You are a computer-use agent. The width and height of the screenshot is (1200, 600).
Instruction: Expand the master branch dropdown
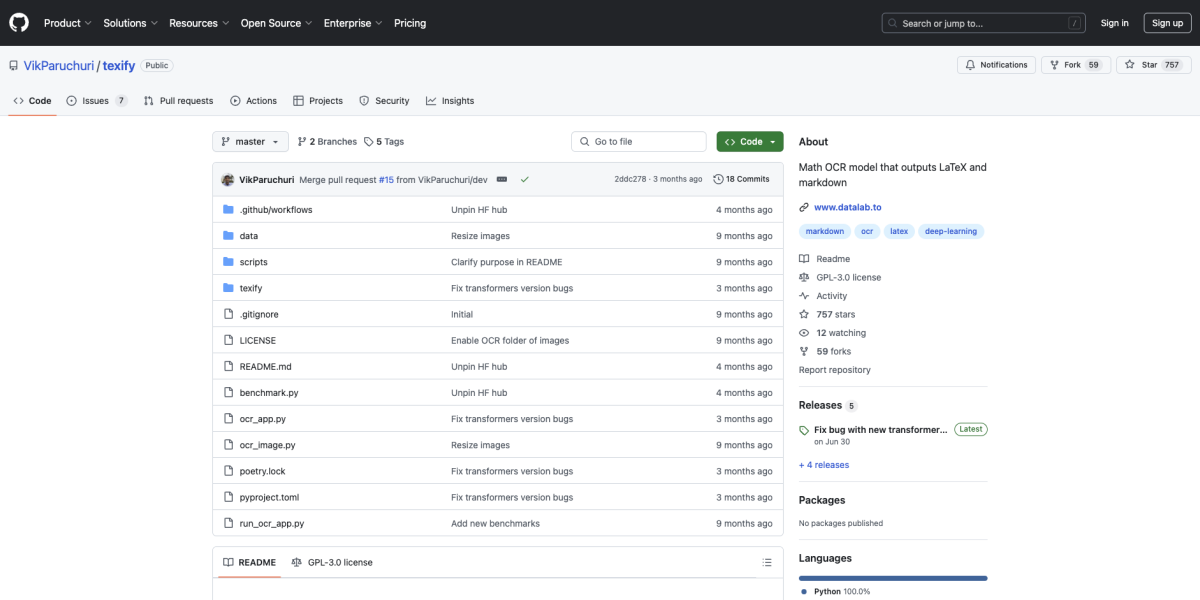(x=250, y=142)
